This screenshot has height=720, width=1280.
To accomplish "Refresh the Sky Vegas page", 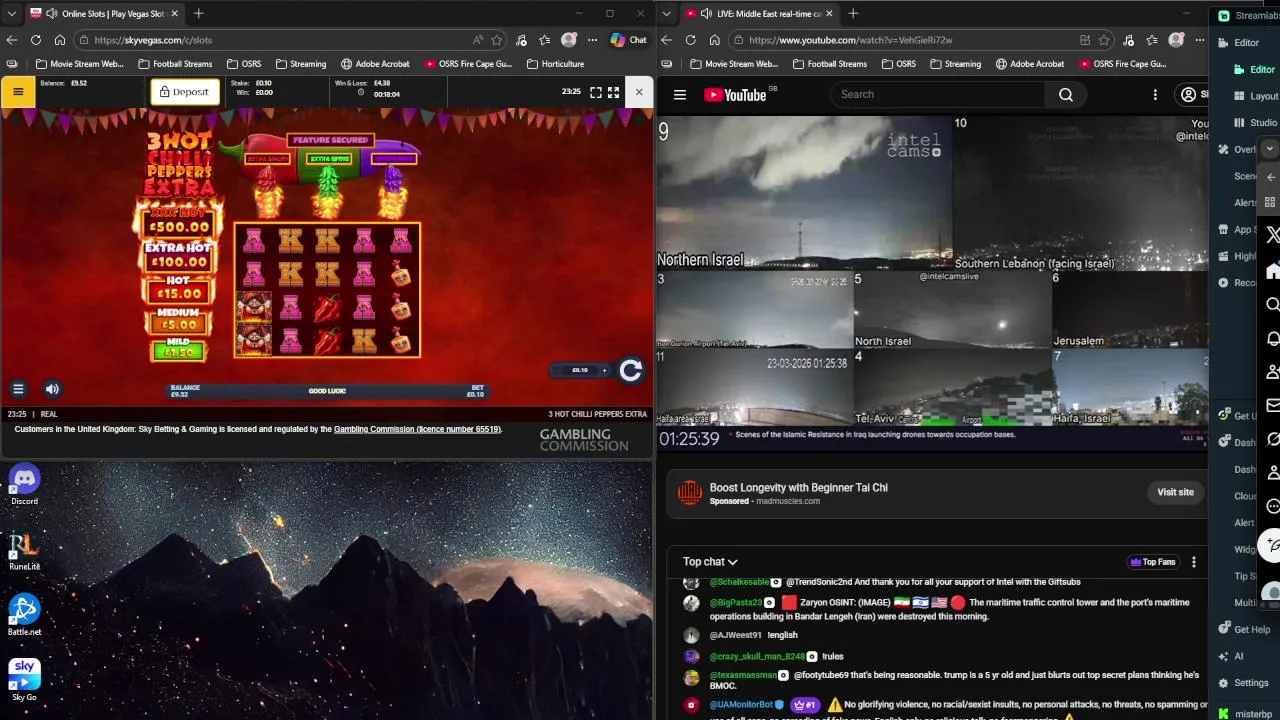I will click(36, 40).
